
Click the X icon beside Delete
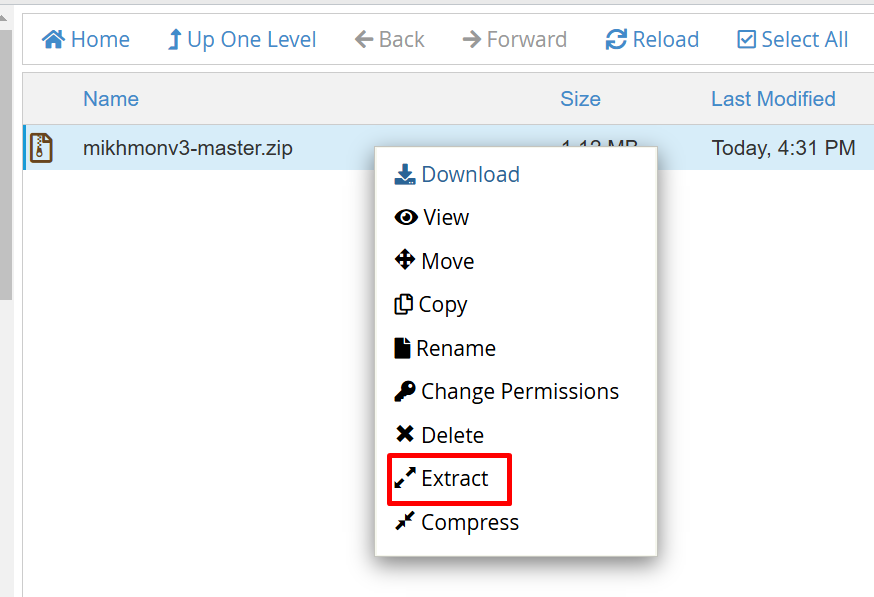coord(405,434)
